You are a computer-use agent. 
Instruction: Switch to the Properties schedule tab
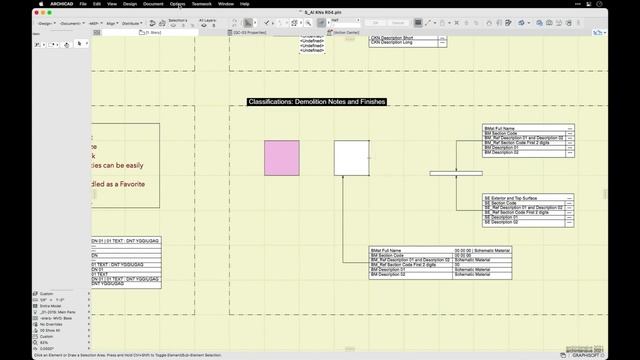coord(247,32)
